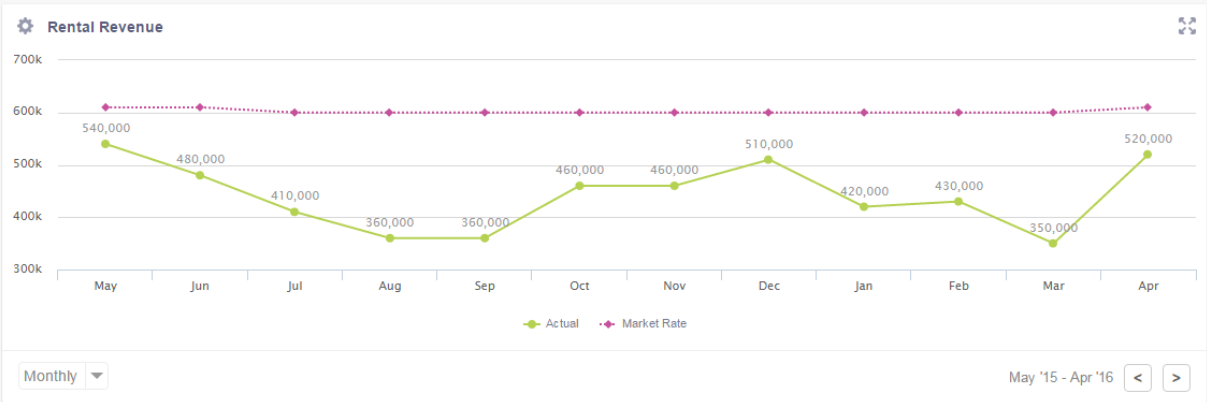Toggle the Market Rate series in the legend
1207x402 pixels.
[644, 324]
